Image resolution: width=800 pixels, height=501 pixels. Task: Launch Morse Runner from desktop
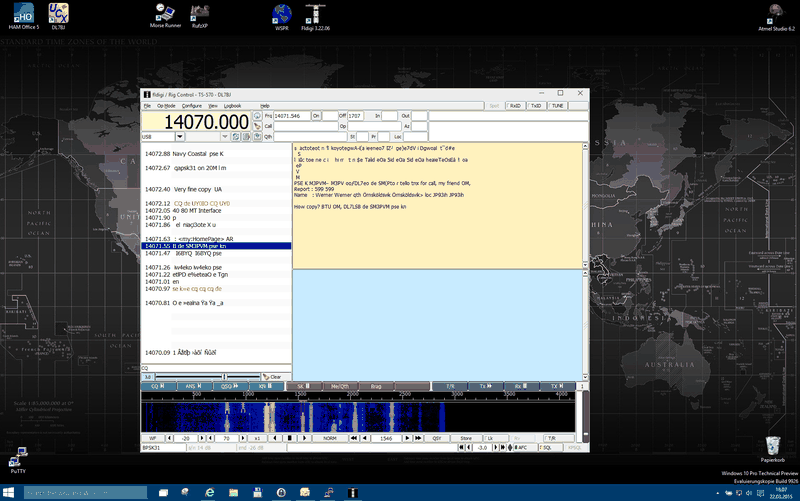(x=165, y=15)
